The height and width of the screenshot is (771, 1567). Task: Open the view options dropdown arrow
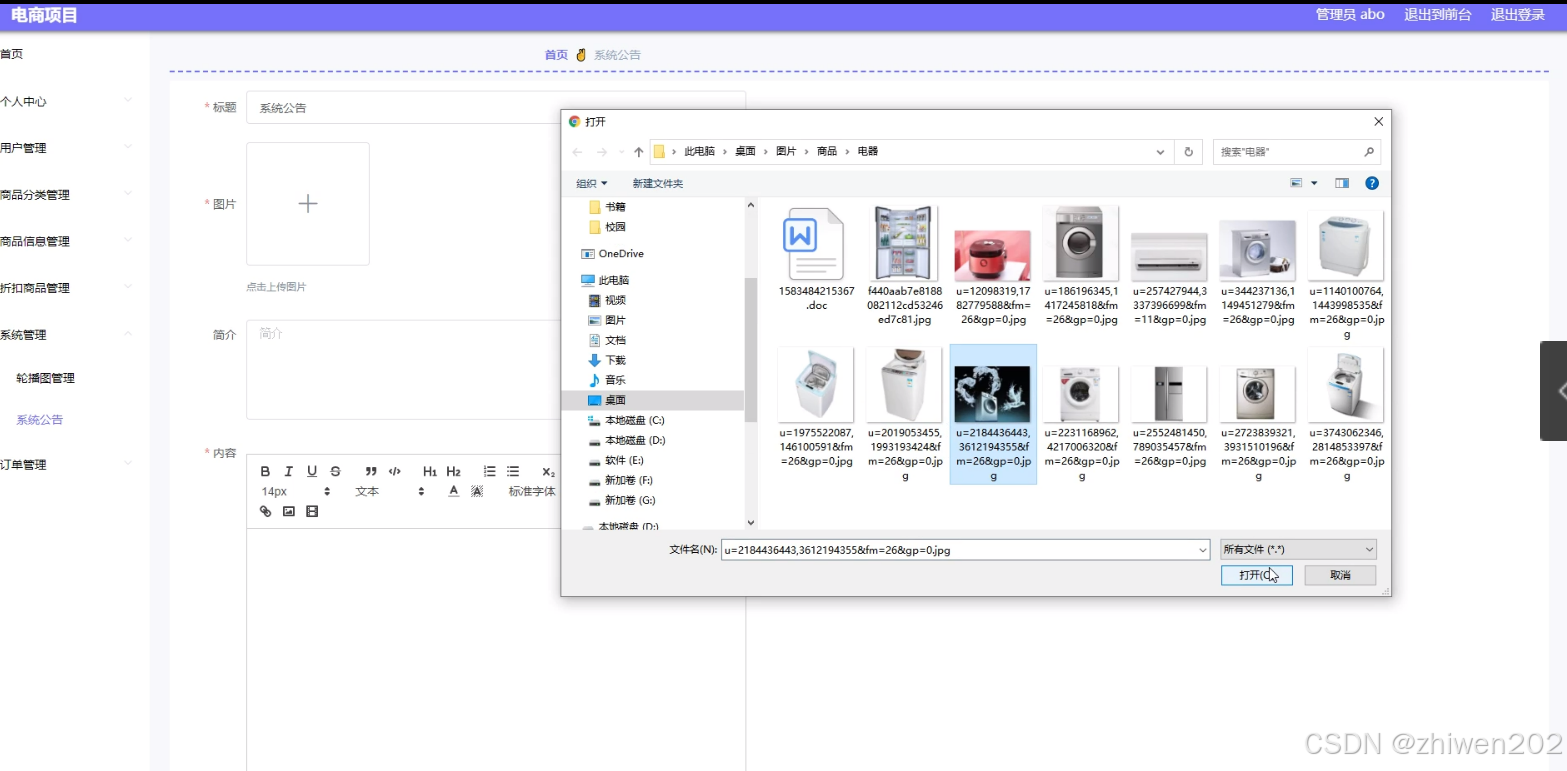pos(1314,183)
